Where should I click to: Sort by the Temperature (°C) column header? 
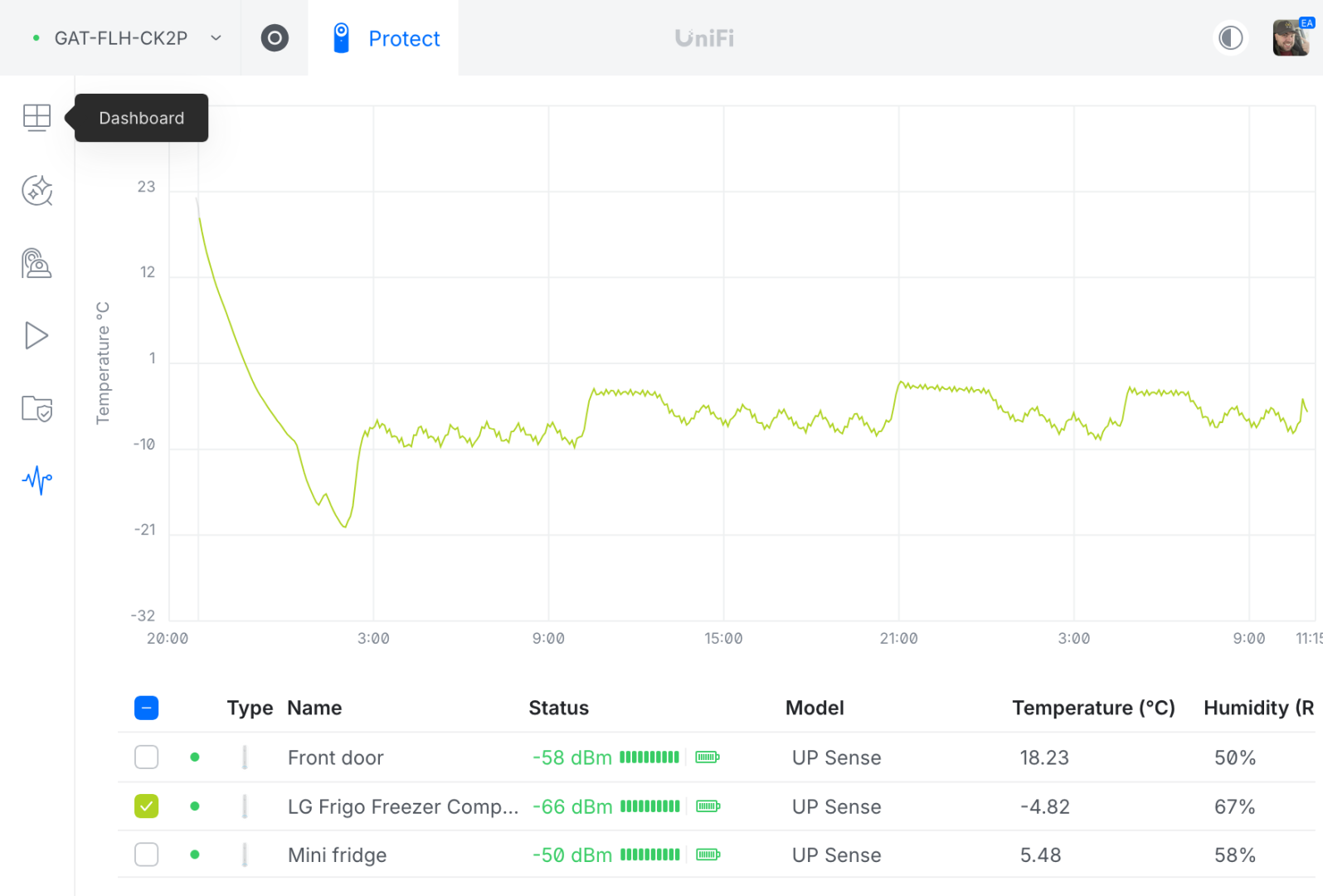[1092, 708]
